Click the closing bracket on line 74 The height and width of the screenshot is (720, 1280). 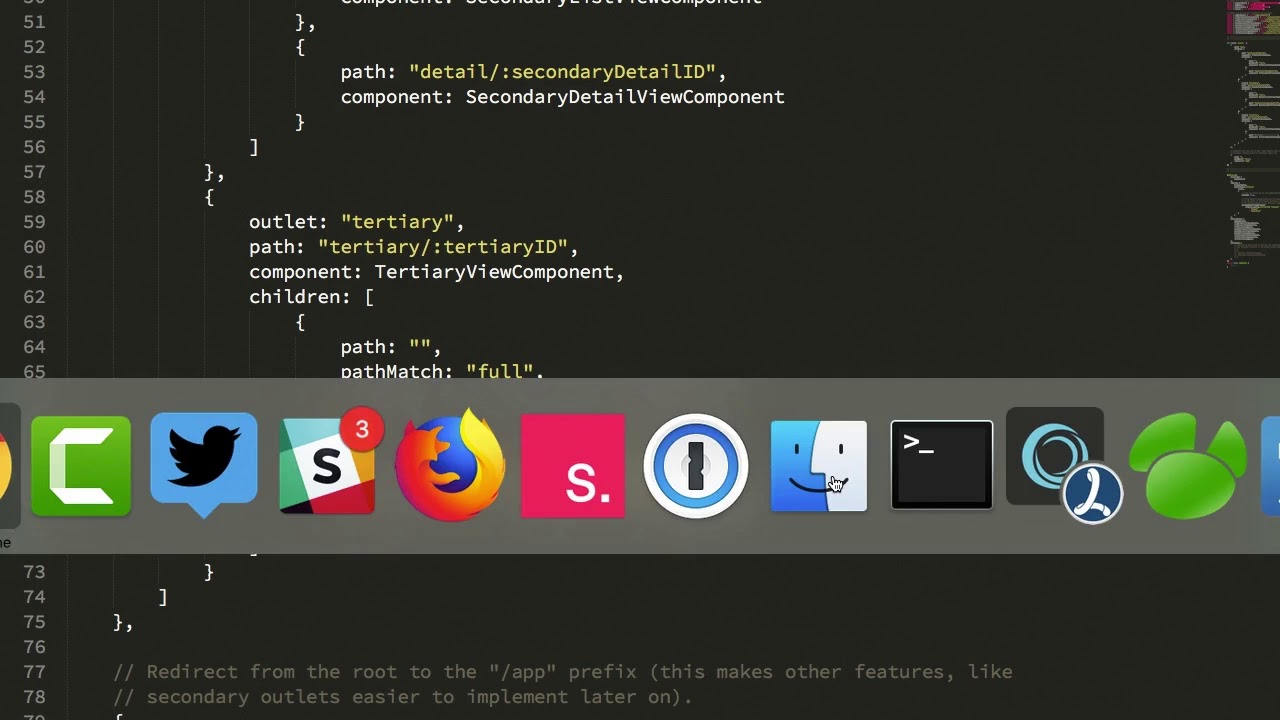tap(163, 597)
